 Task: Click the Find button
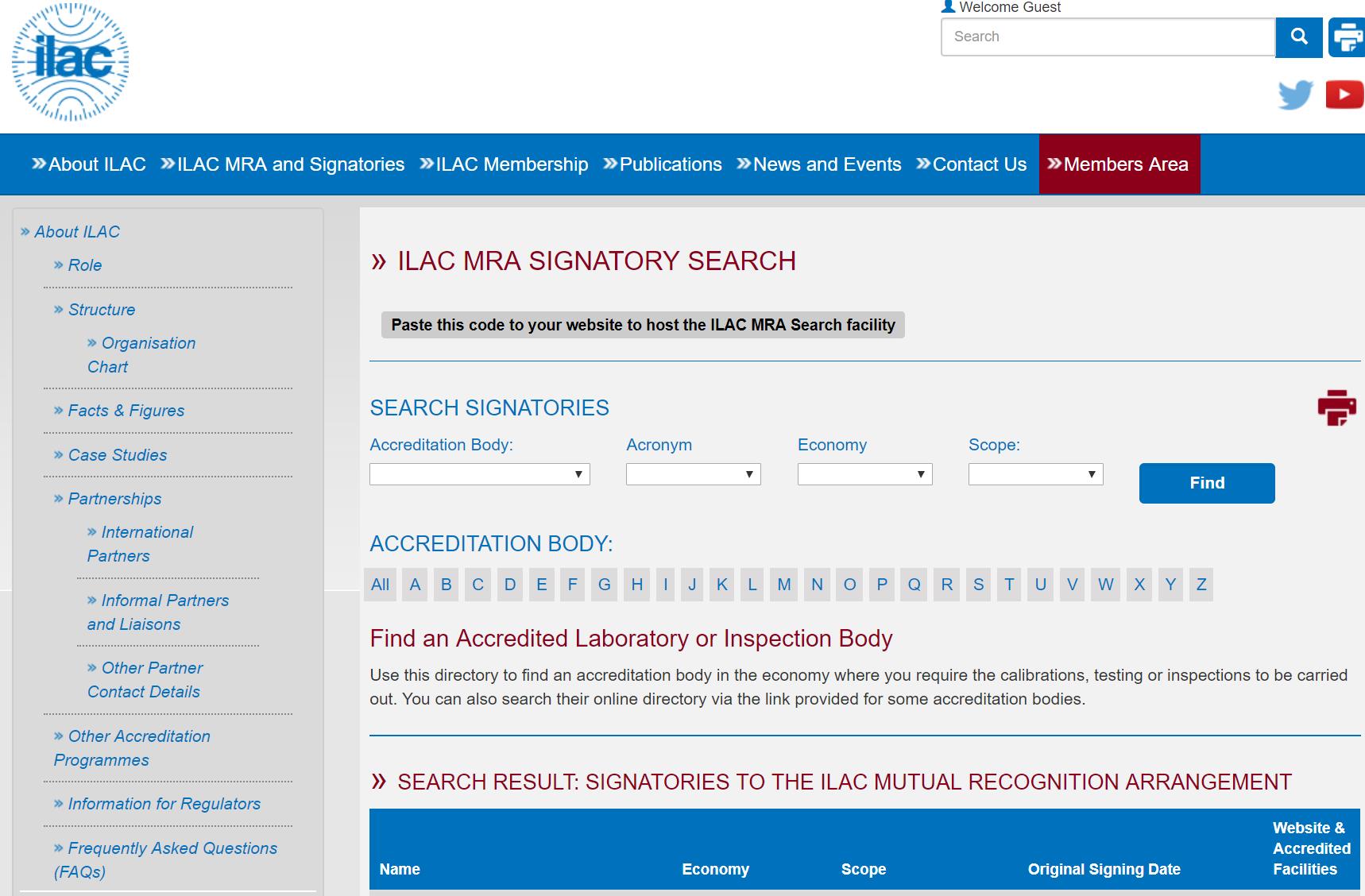pyautogui.click(x=1207, y=483)
